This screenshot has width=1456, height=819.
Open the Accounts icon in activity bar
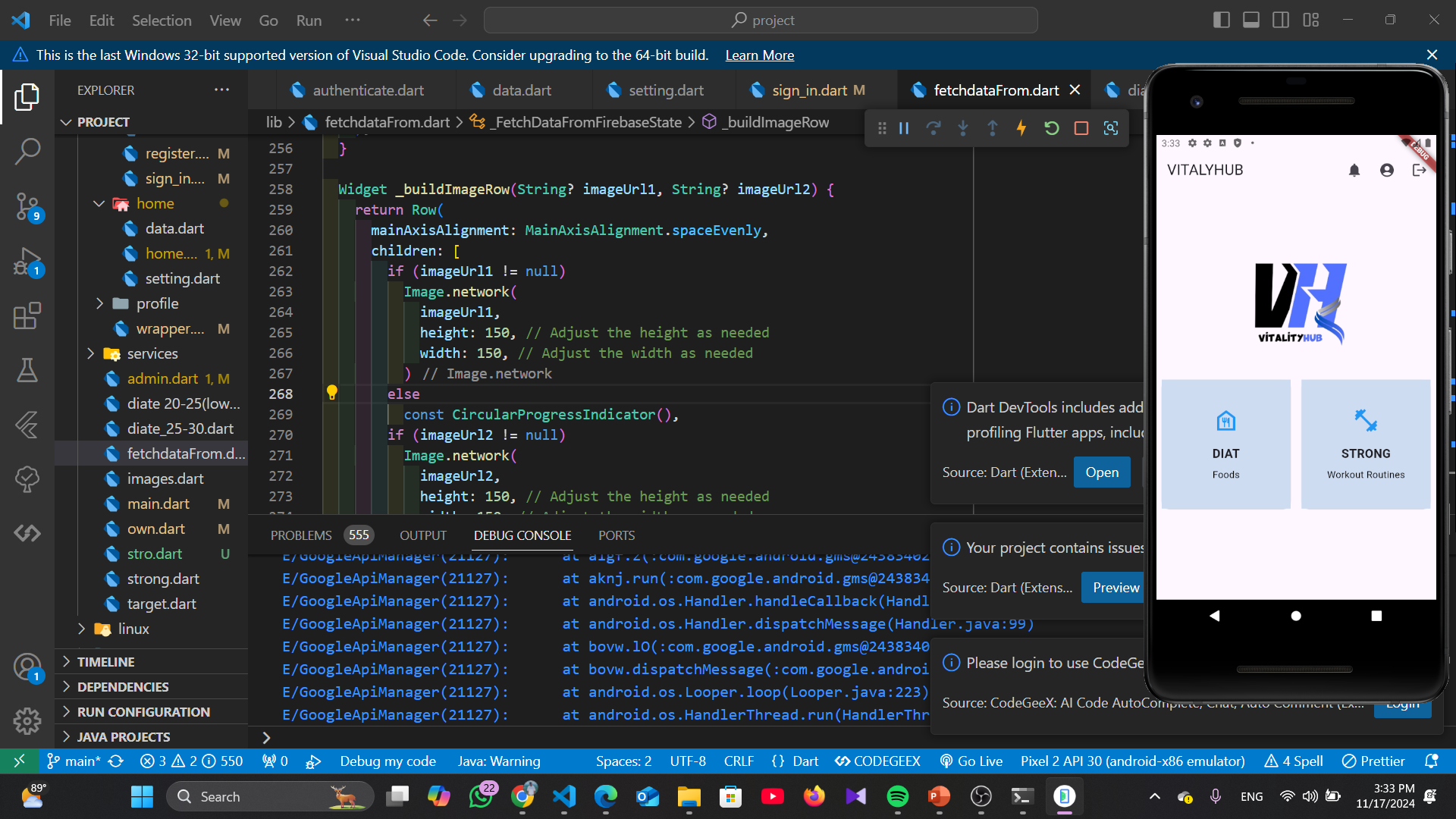pos(27,667)
